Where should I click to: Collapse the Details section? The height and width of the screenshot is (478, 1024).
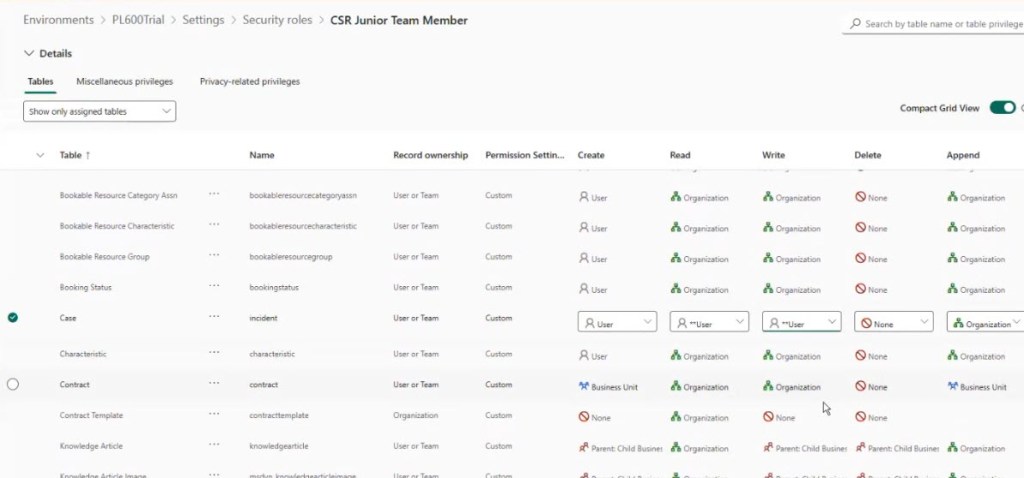28,54
